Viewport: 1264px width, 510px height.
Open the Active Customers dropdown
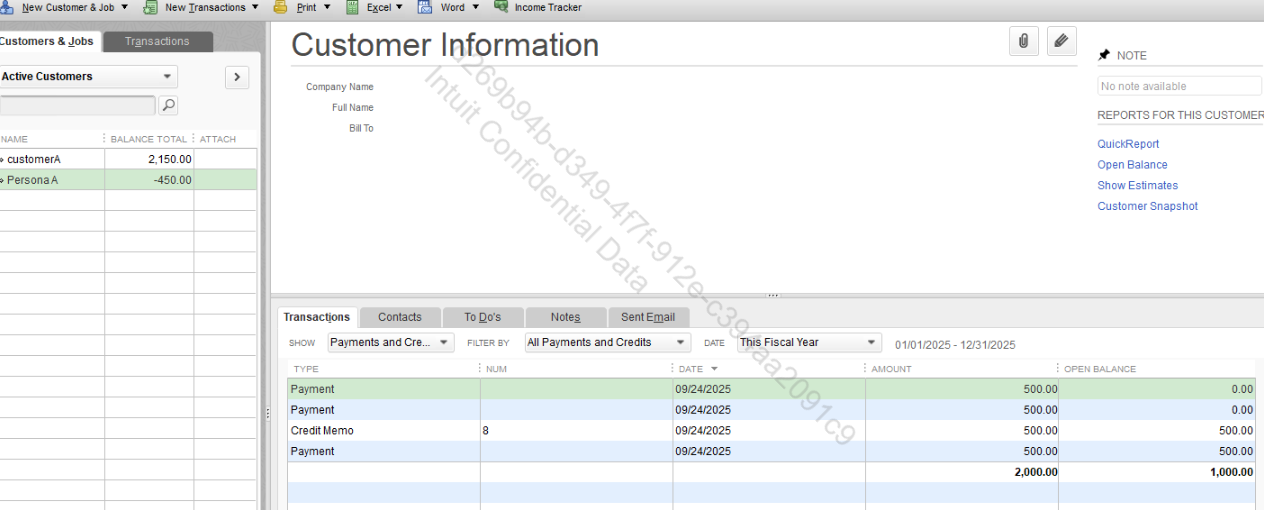tap(88, 77)
